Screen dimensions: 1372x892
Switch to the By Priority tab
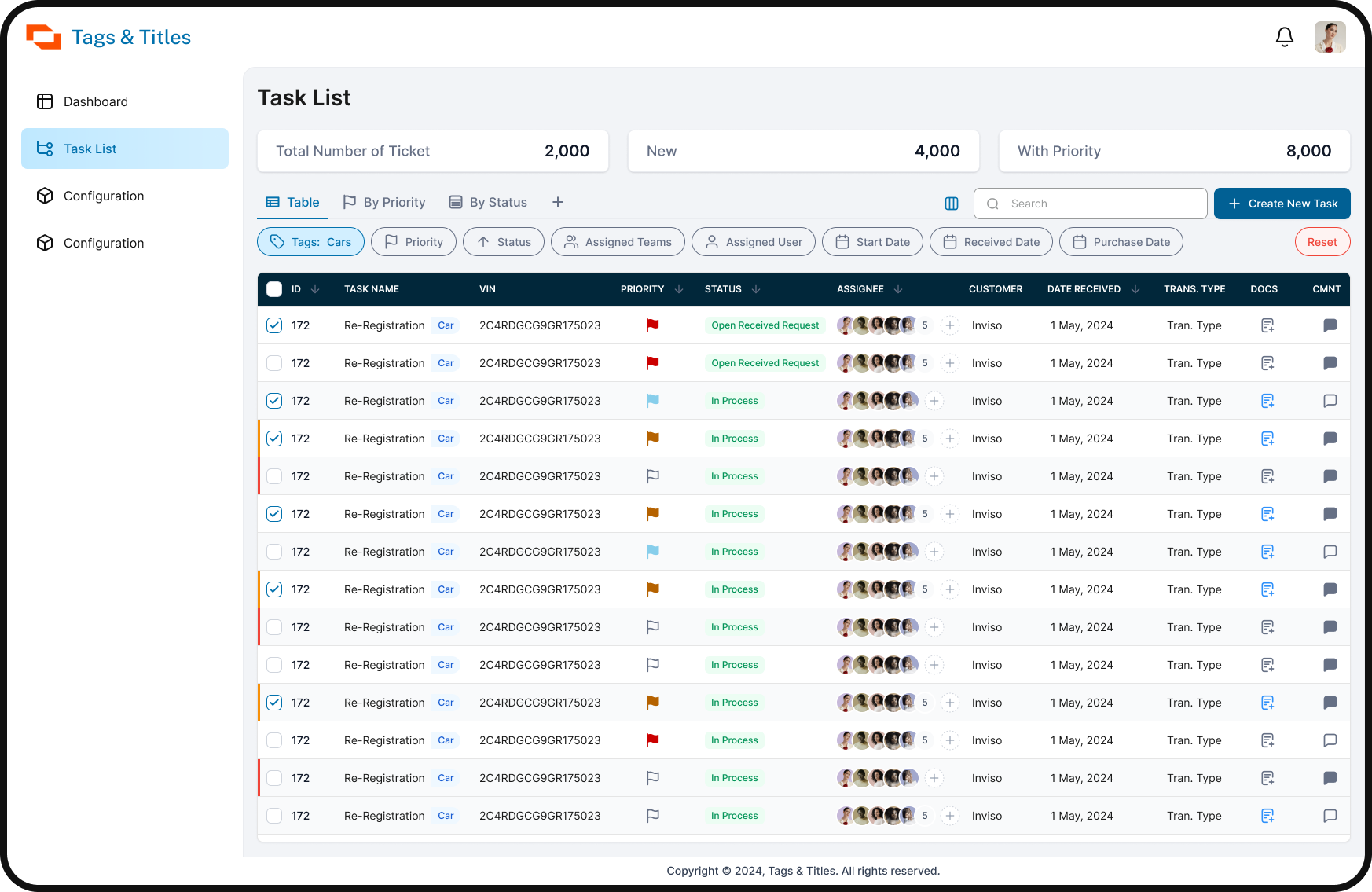pos(384,202)
